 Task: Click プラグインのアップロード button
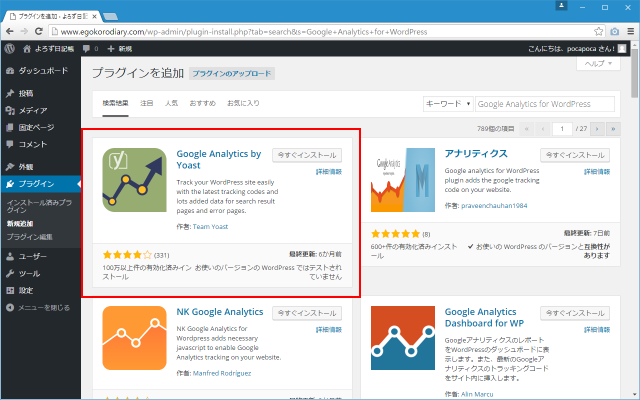232,73
